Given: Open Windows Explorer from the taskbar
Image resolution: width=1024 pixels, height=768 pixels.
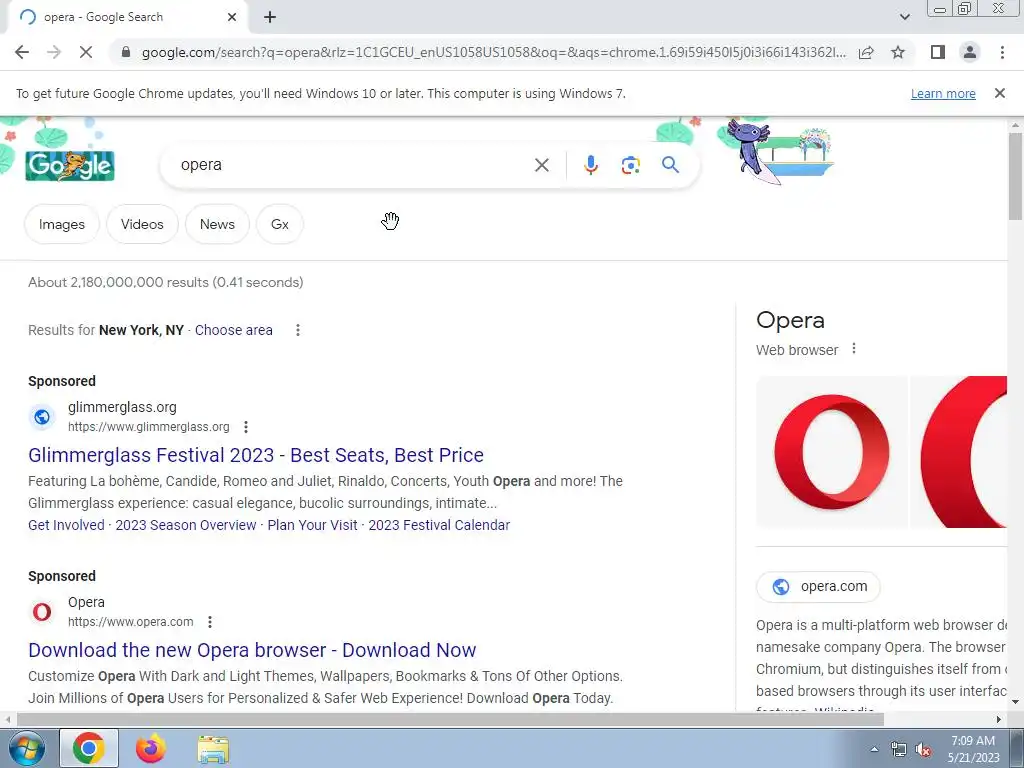Looking at the screenshot, I should pyautogui.click(x=213, y=750).
